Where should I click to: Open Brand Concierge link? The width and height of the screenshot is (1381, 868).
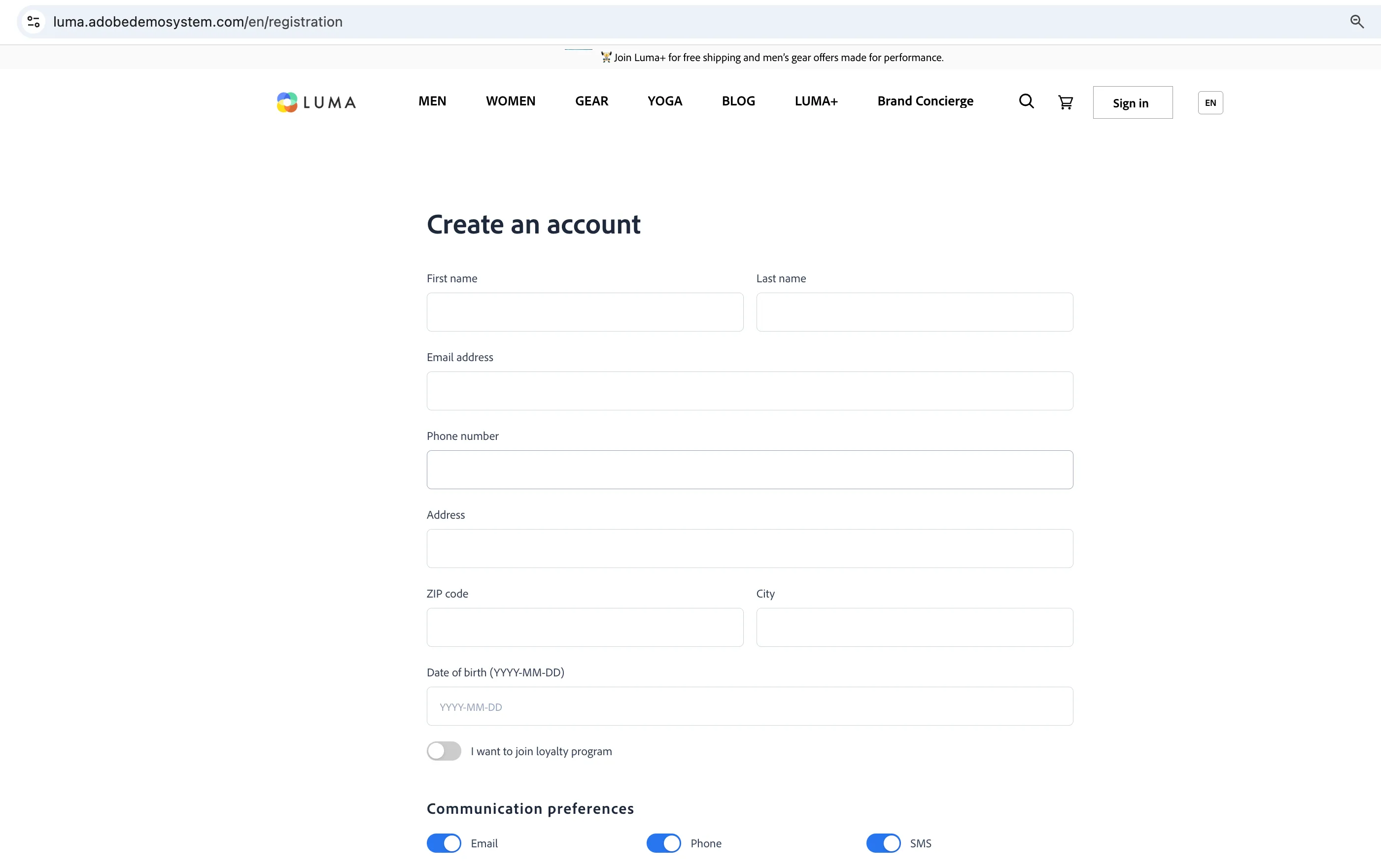coord(925,101)
